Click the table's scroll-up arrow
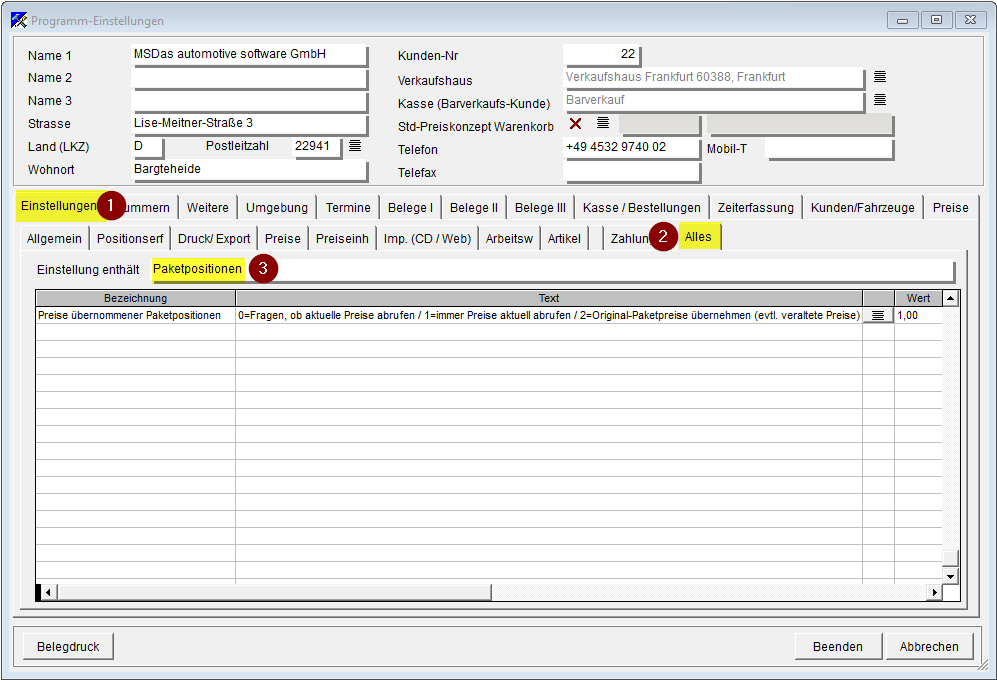 point(951,298)
